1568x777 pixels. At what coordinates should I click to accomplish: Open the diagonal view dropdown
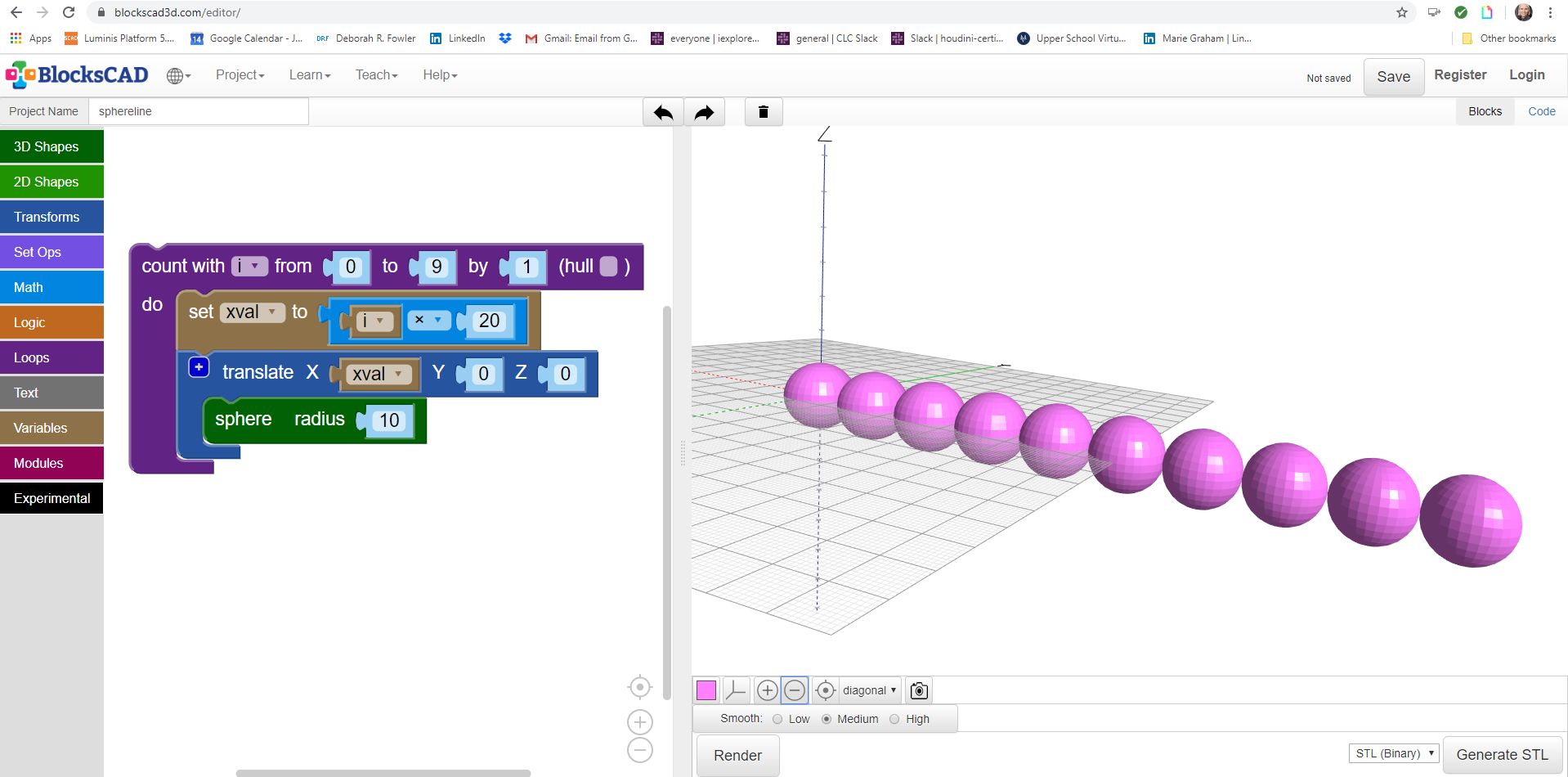(870, 690)
